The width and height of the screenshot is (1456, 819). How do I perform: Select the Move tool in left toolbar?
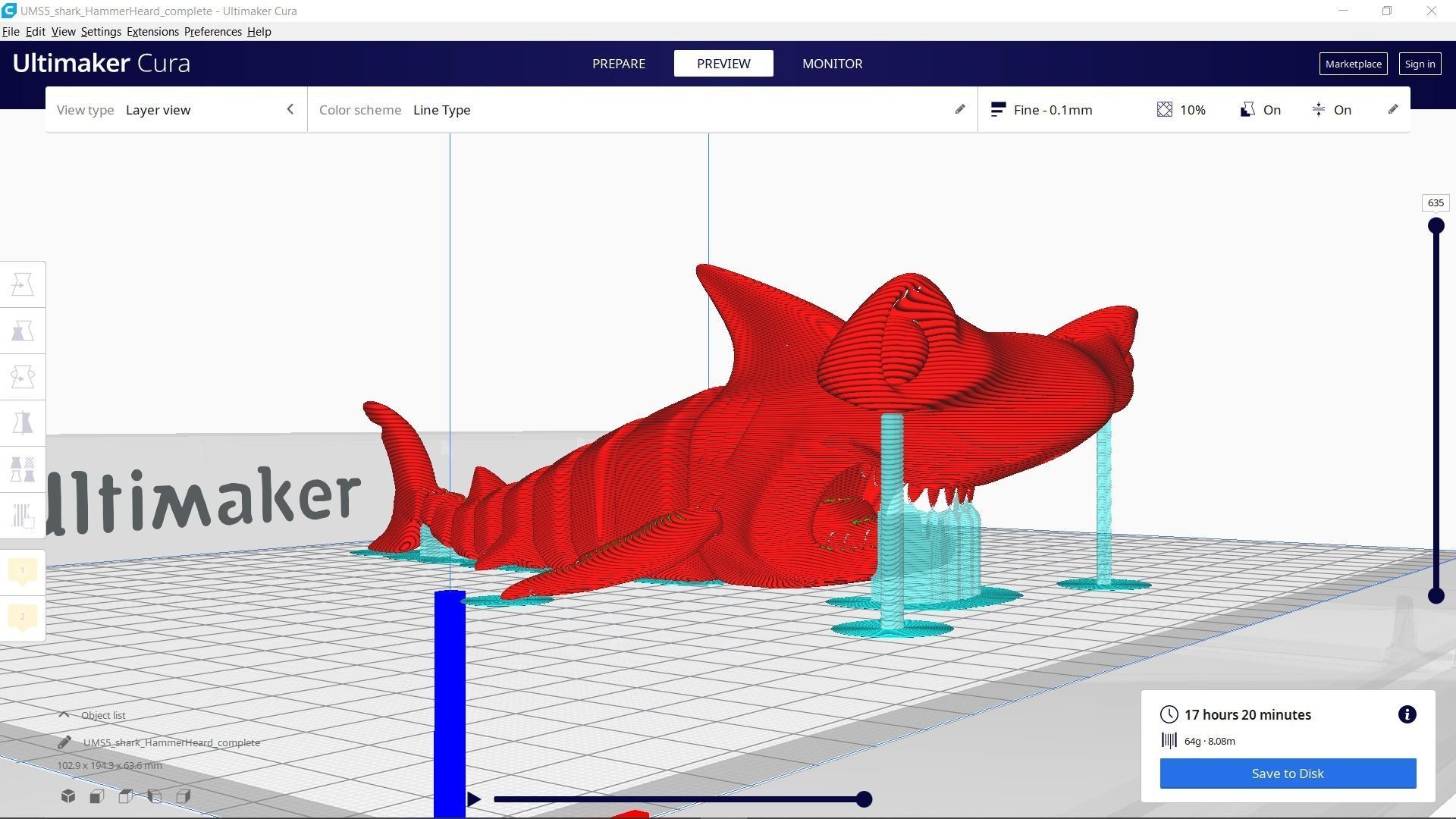tap(23, 284)
